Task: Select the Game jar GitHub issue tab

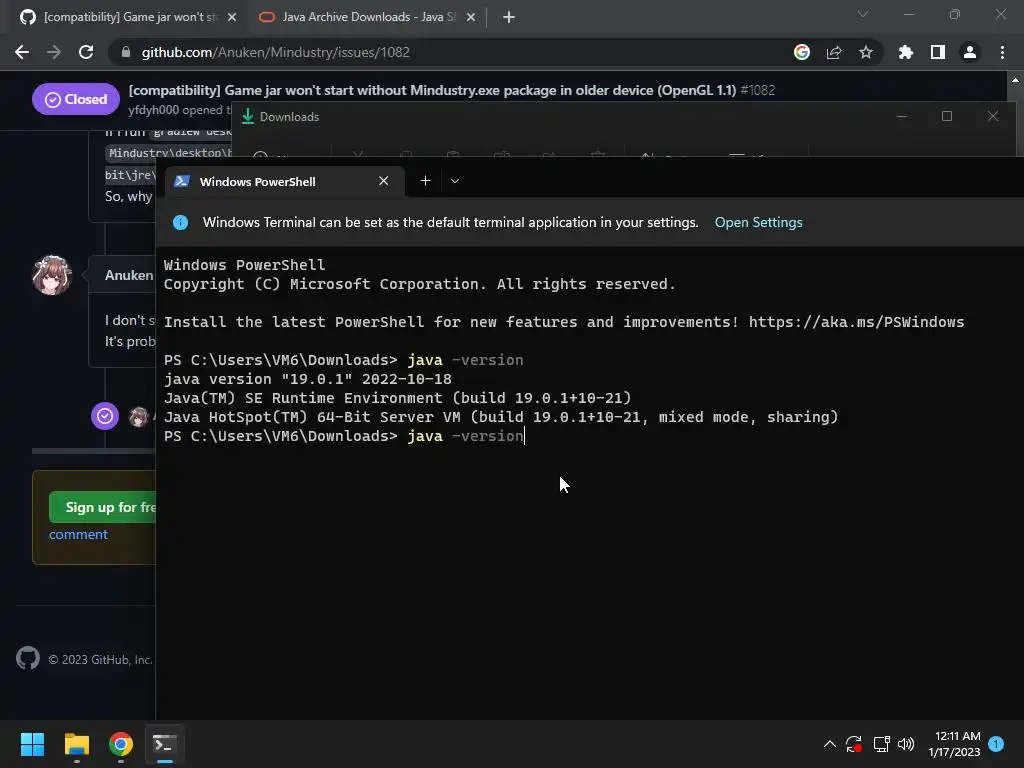Action: [129, 17]
